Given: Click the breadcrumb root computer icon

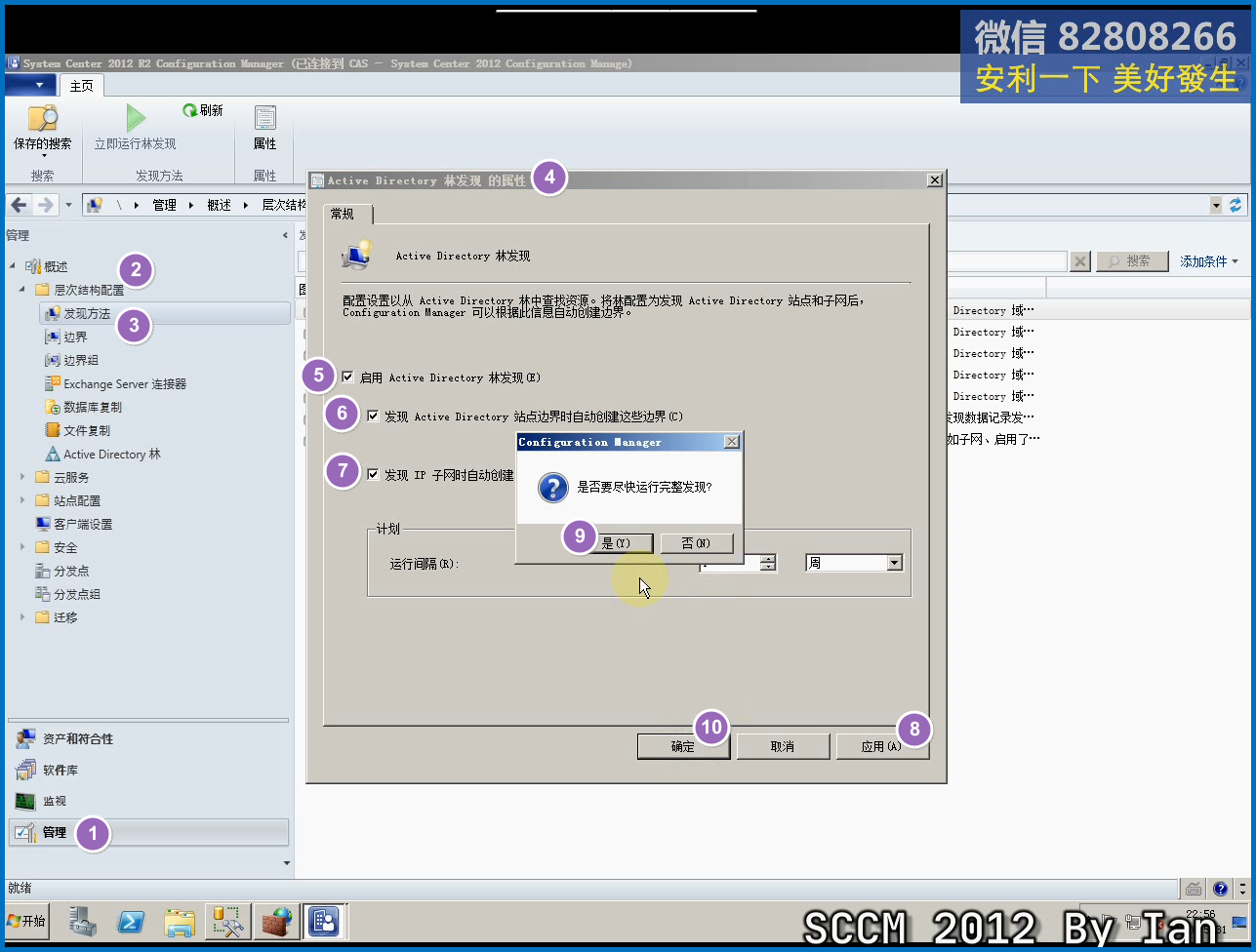Looking at the screenshot, I should [95, 205].
